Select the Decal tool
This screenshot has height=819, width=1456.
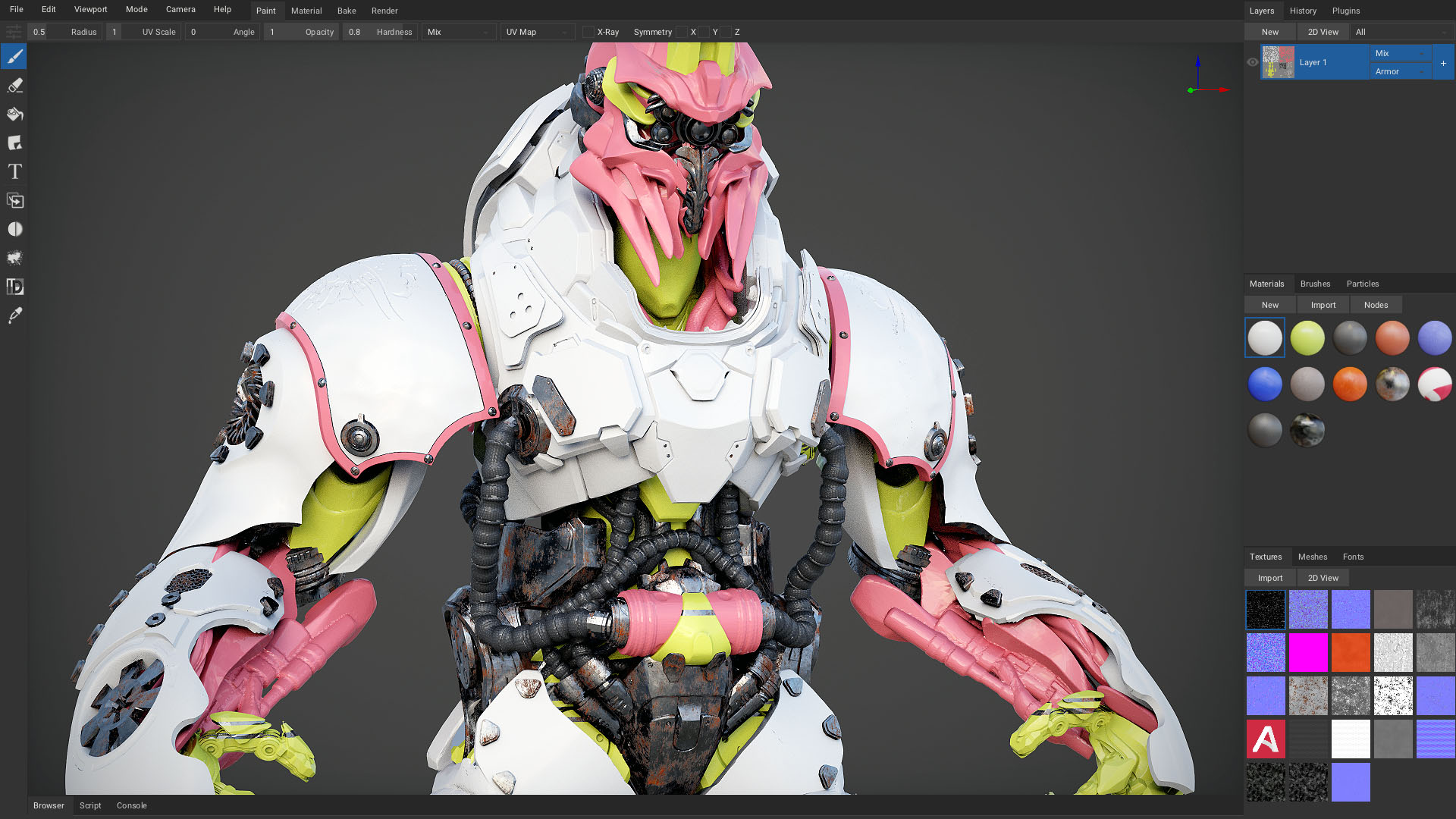tap(14, 143)
